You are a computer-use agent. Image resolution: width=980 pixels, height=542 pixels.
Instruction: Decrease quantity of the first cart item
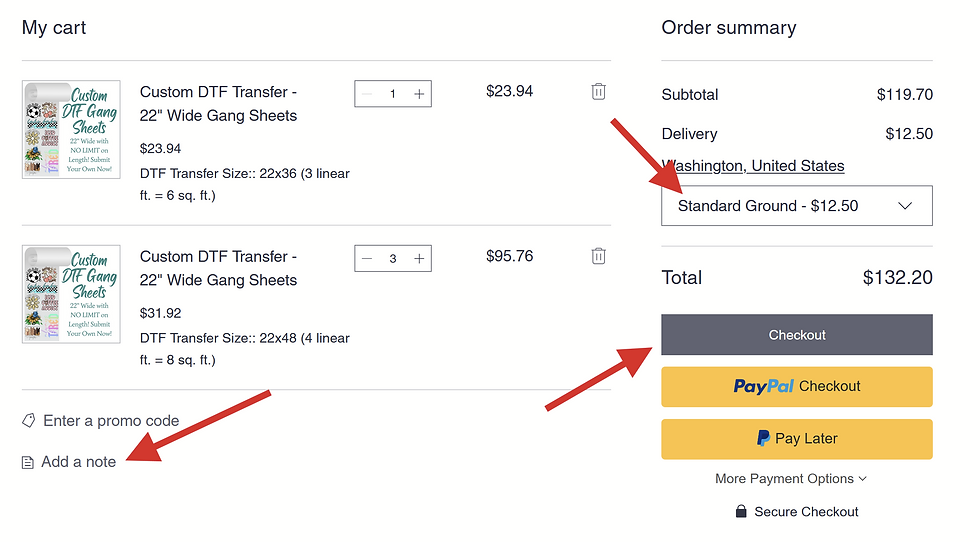367,94
